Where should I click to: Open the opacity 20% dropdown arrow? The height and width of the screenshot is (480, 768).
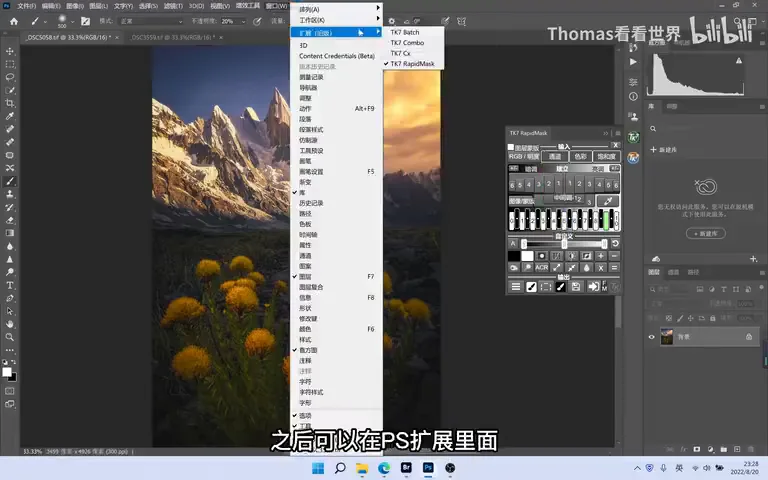[243, 22]
